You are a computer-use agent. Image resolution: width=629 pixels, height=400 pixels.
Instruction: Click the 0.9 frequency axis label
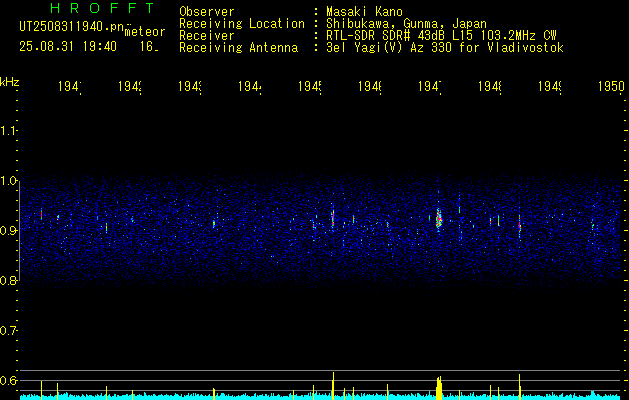pyautogui.click(x=8, y=230)
